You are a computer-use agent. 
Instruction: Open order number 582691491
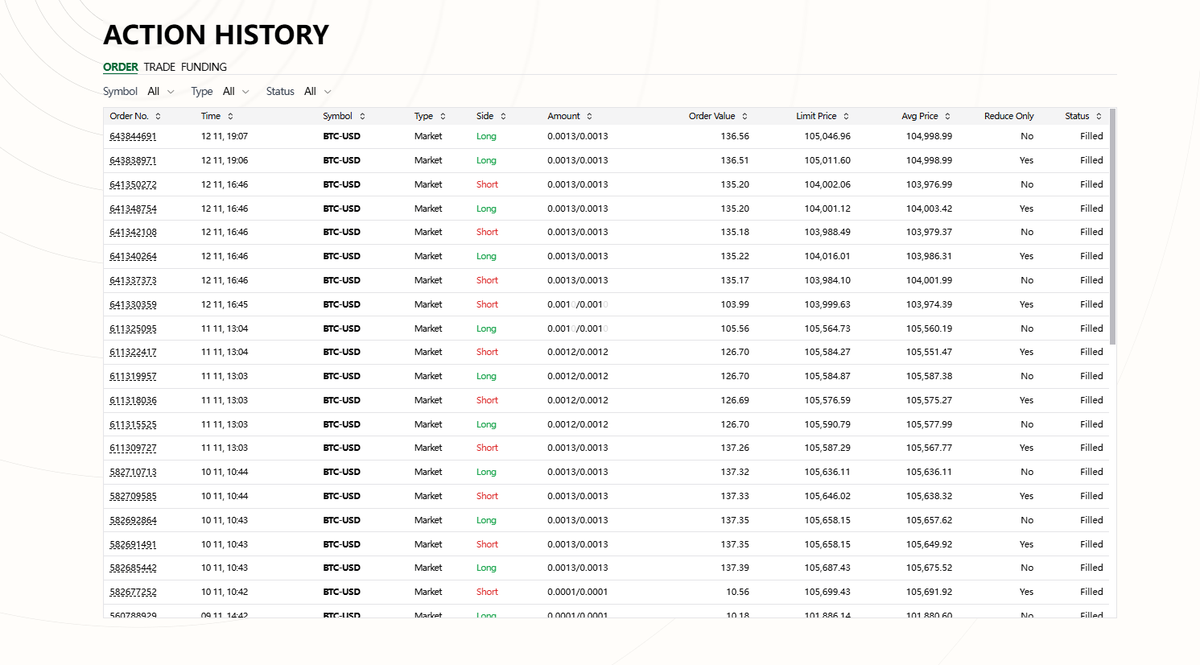[133, 544]
